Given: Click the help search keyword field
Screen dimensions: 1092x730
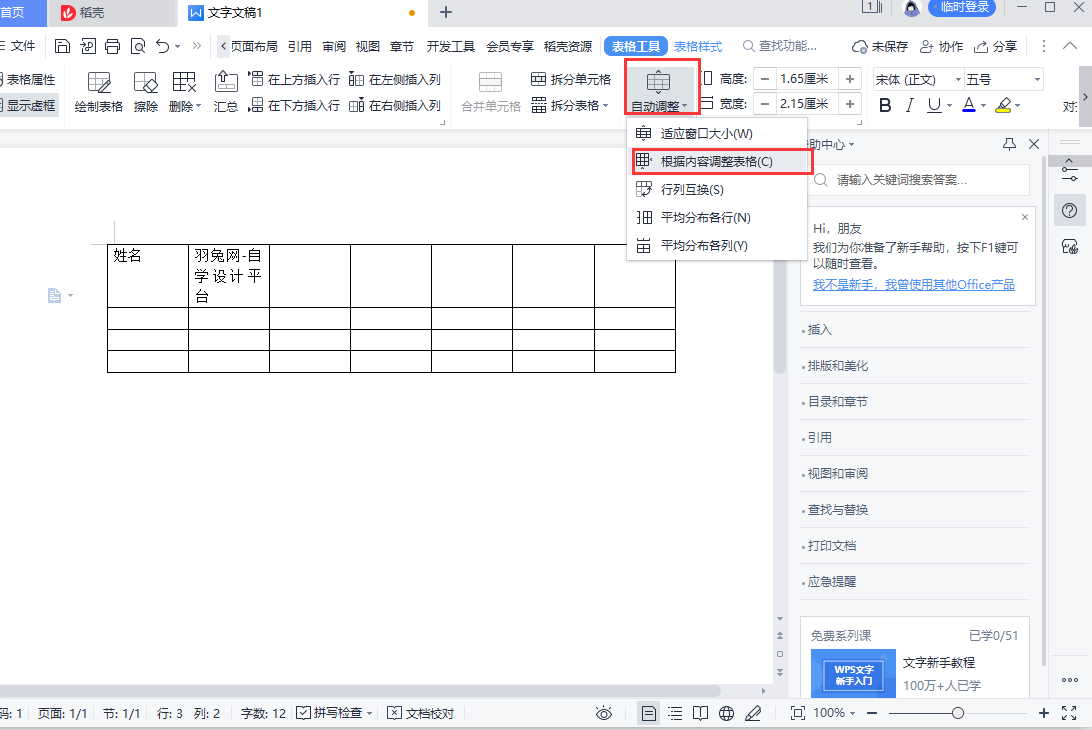Looking at the screenshot, I should click(920, 180).
